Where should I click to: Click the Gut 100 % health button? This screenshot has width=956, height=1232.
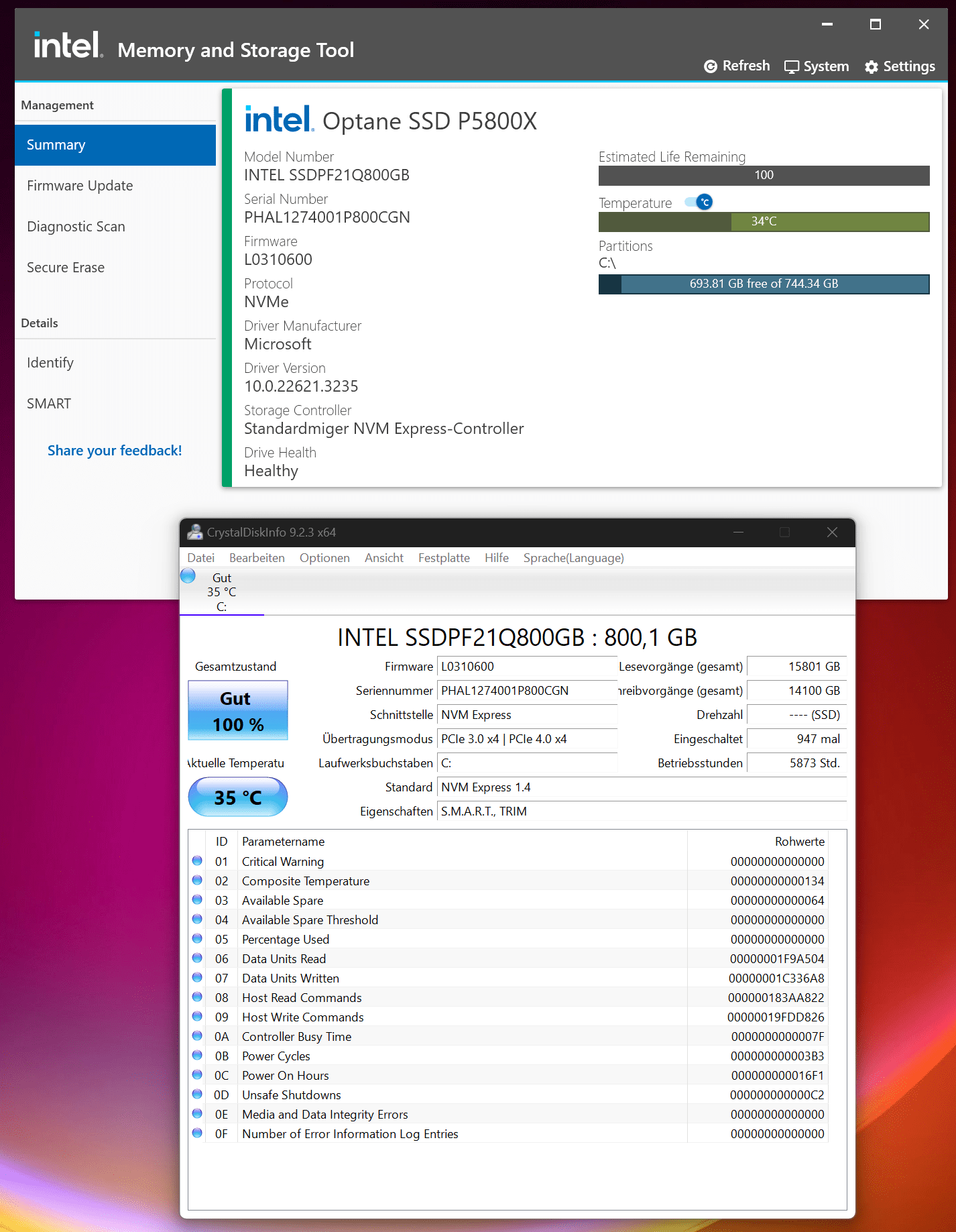coord(238,711)
